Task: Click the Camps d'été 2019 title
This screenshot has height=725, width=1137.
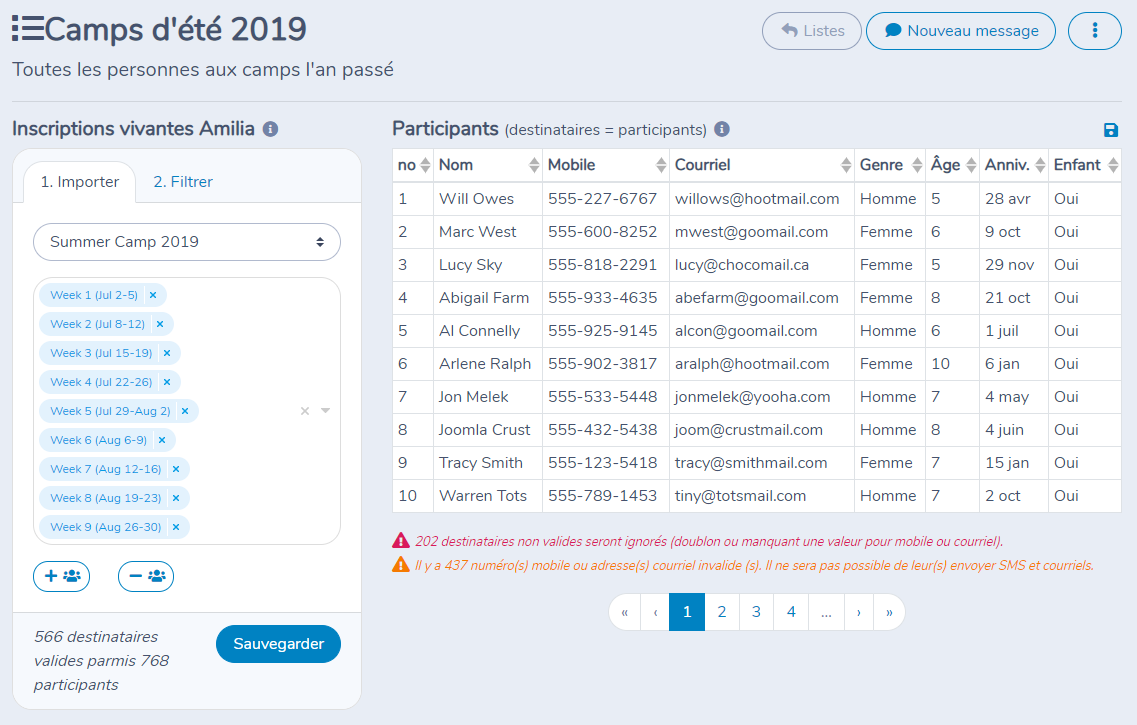Action: [x=175, y=29]
